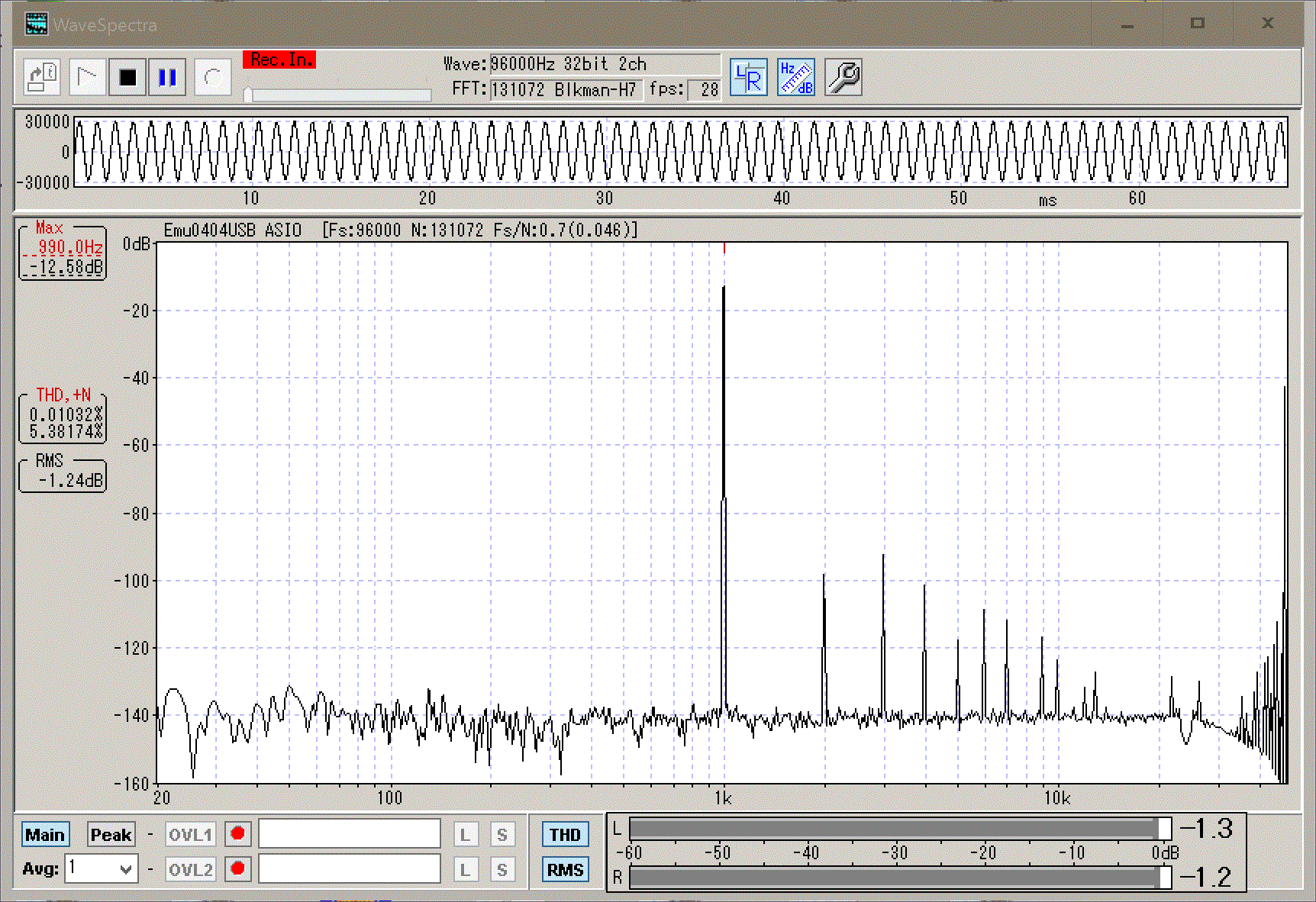This screenshot has height=902, width=1316.
Task: Pause with the blue pause button
Action: tap(167, 77)
